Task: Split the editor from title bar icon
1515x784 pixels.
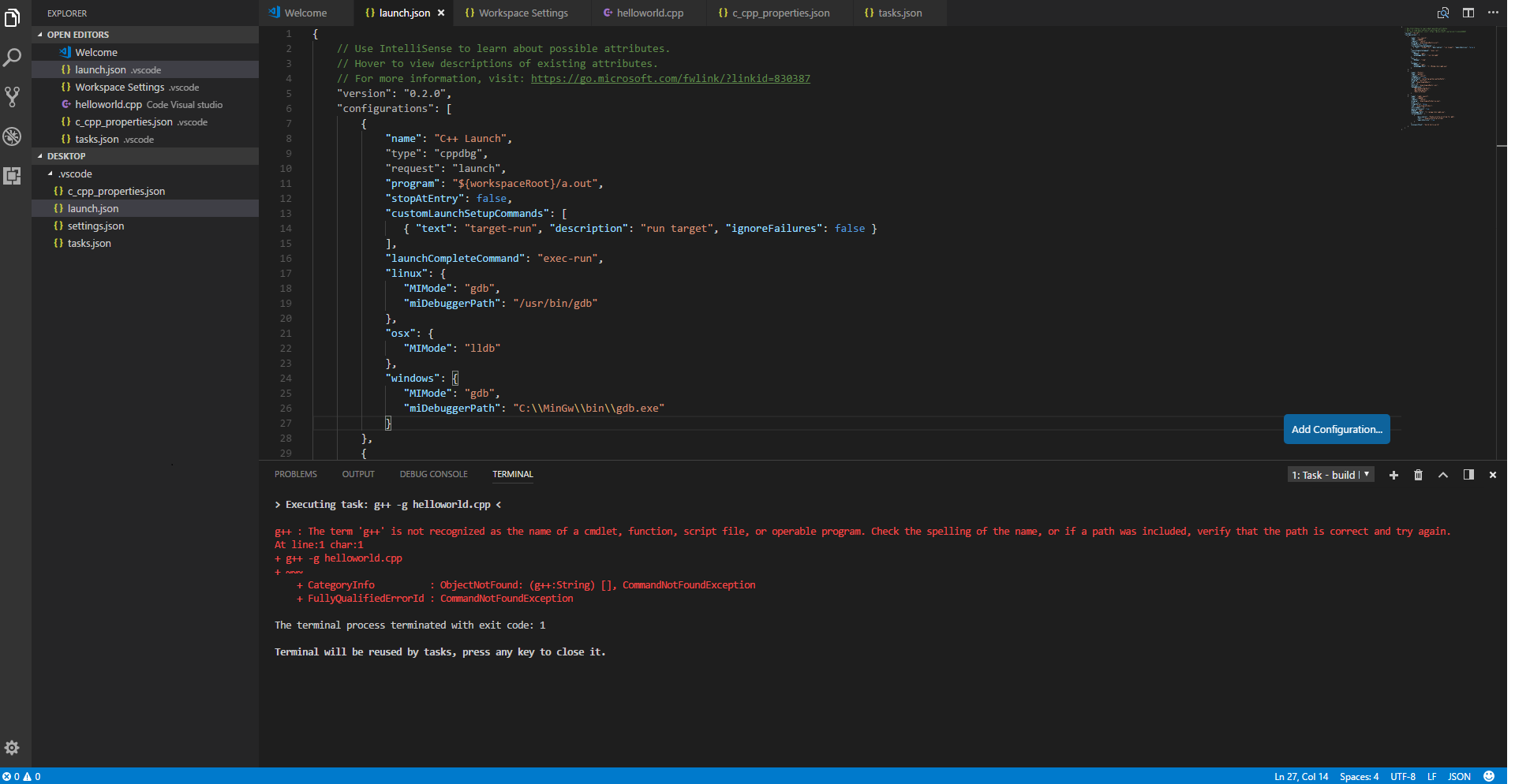Action: click(1468, 13)
